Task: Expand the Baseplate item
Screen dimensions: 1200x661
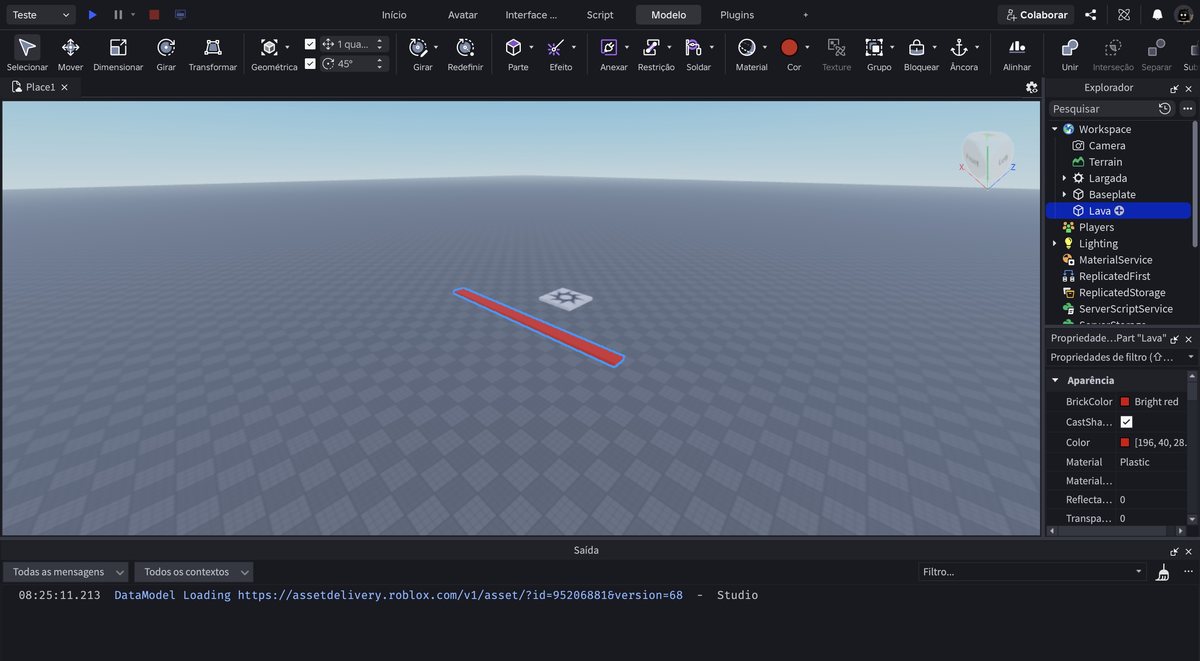Action: [1064, 194]
